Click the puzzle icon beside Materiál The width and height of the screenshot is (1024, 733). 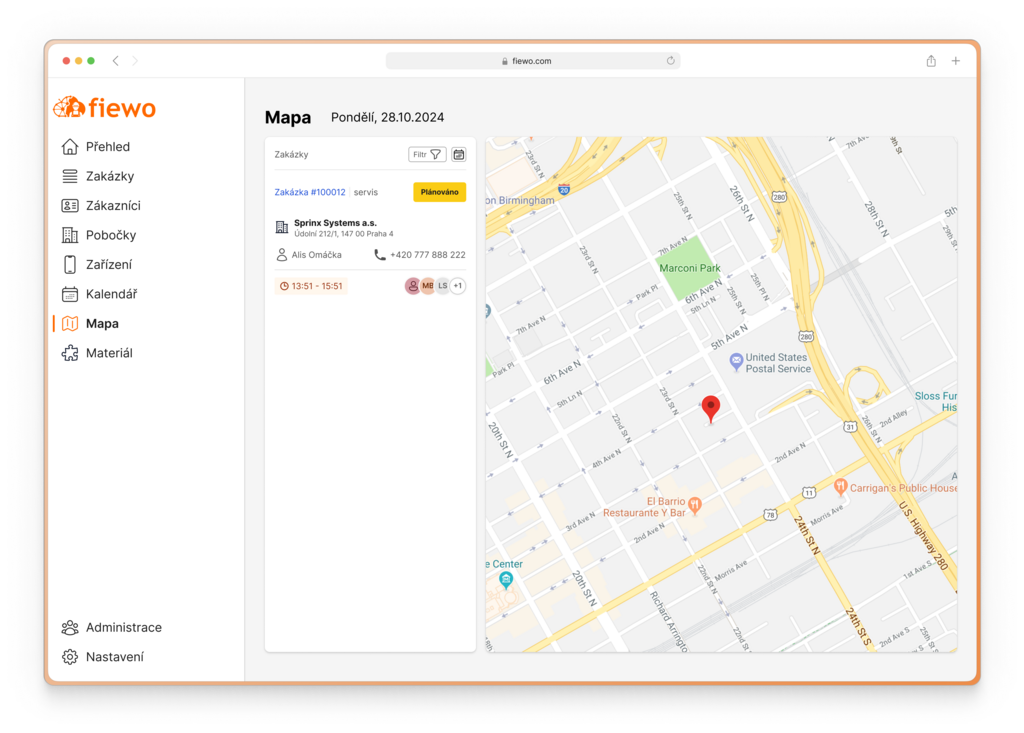70,353
